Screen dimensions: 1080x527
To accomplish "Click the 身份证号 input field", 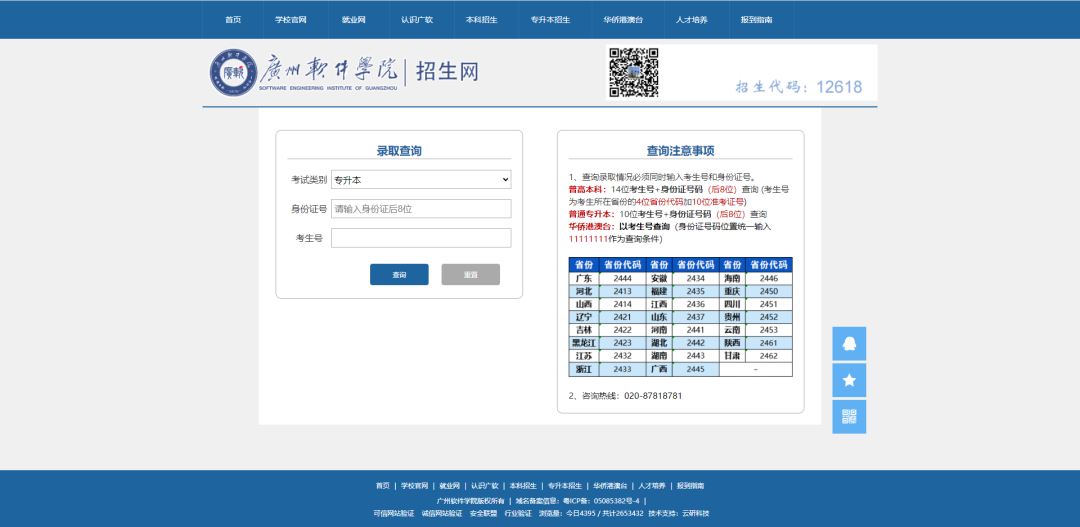I will (x=421, y=209).
